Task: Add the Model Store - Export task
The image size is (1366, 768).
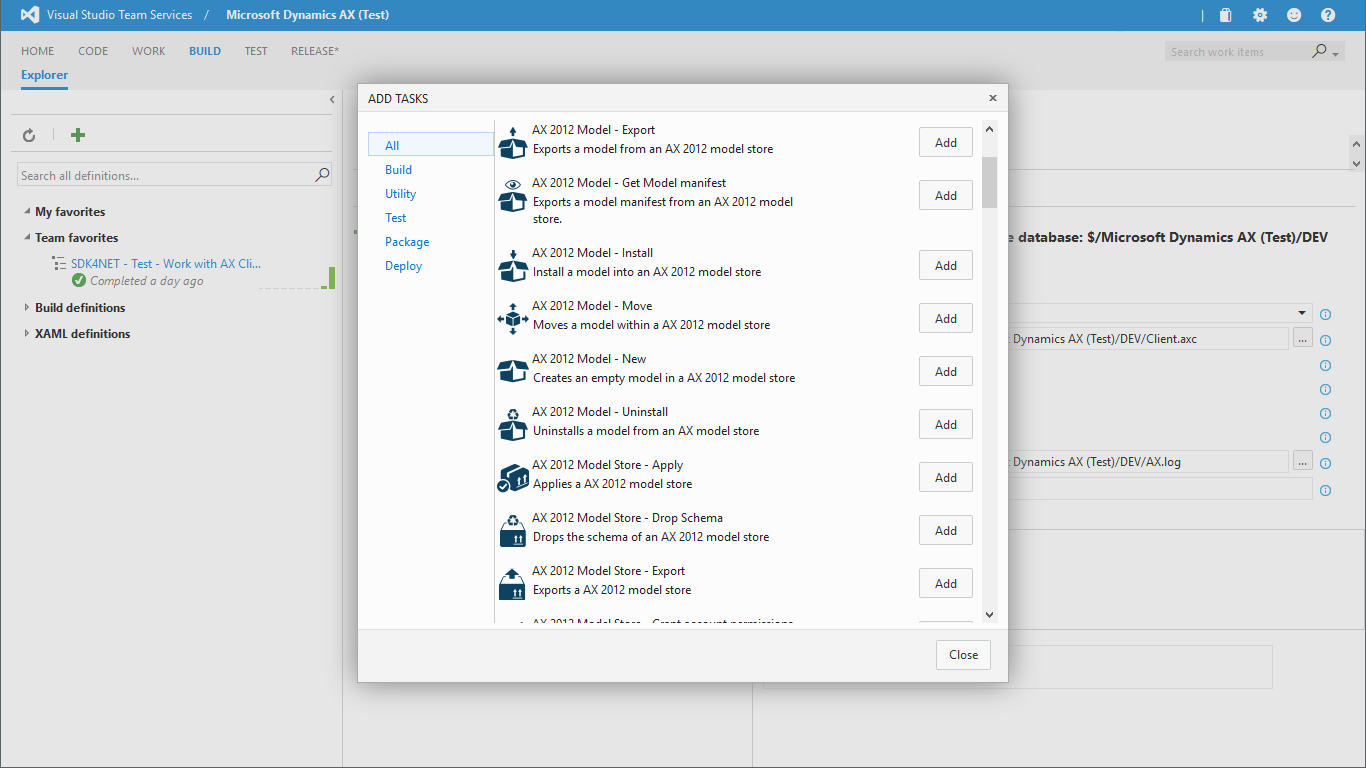Action: 946,583
